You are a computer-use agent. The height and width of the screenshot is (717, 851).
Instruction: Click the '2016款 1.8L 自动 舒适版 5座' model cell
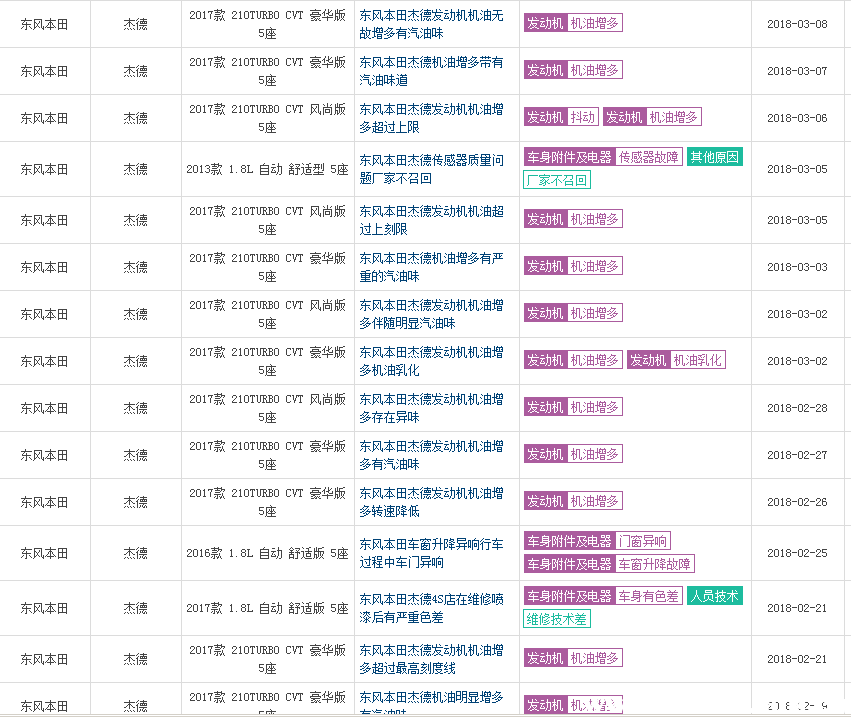pyautogui.click(x=267, y=552)
